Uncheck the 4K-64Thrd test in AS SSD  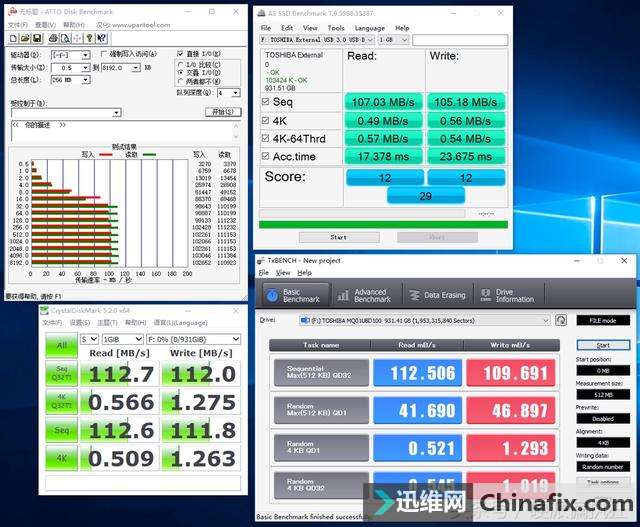[x=265, y=138]
